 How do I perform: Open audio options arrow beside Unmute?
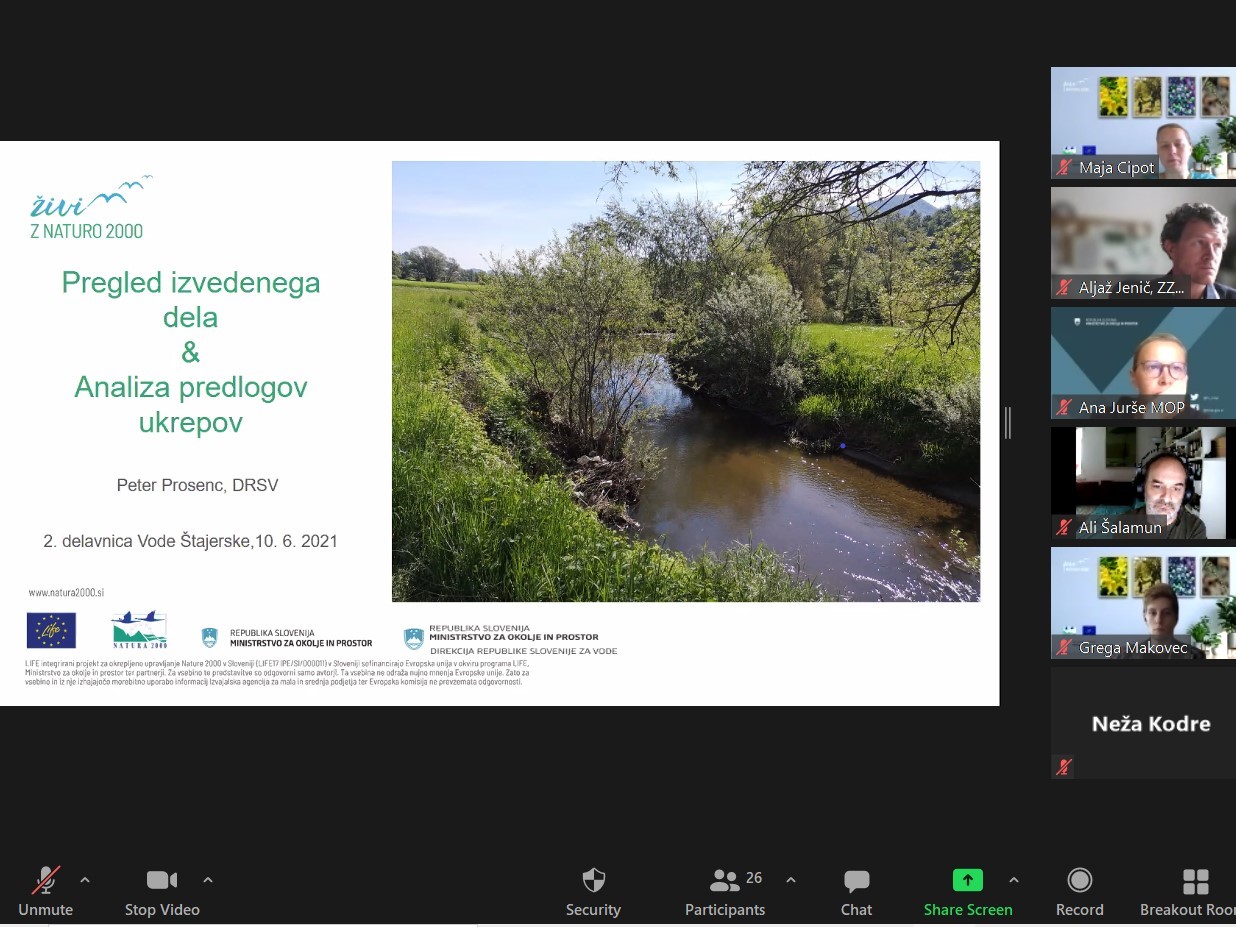[x=85, y=880]
